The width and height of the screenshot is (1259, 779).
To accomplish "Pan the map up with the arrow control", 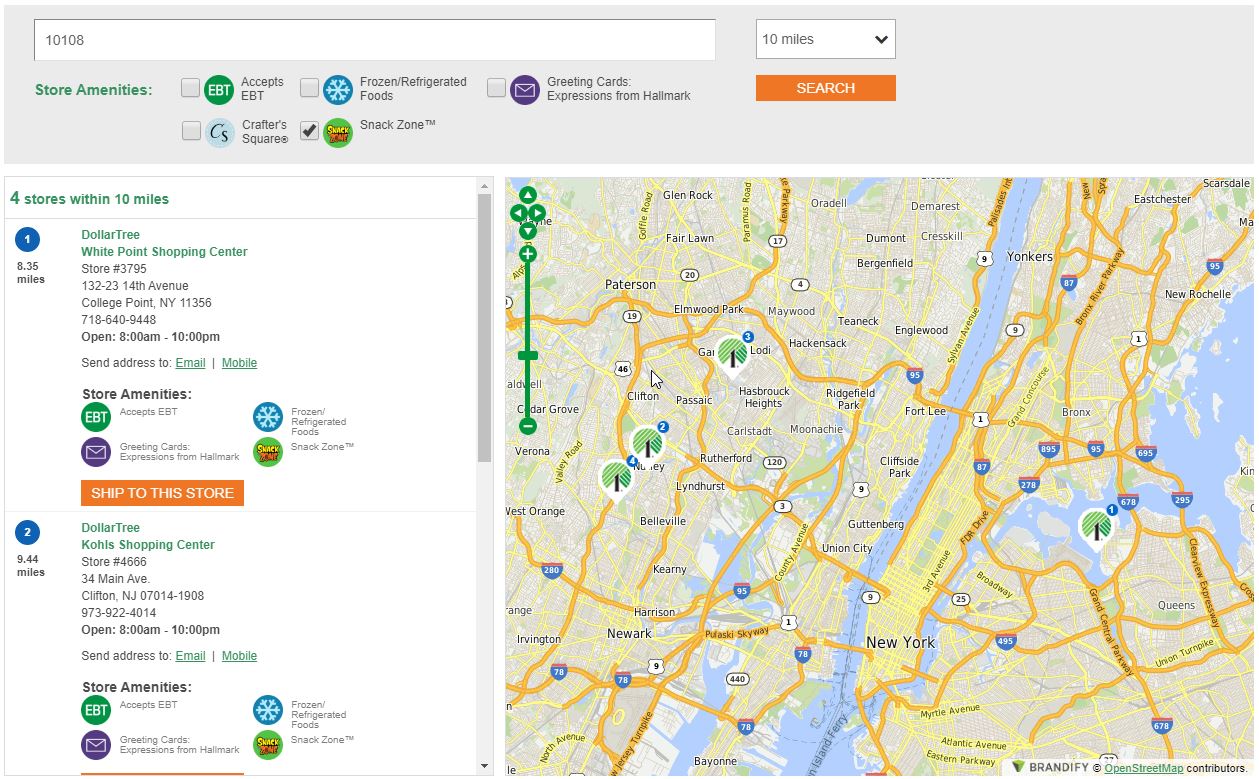I will (x=528, y=195).
